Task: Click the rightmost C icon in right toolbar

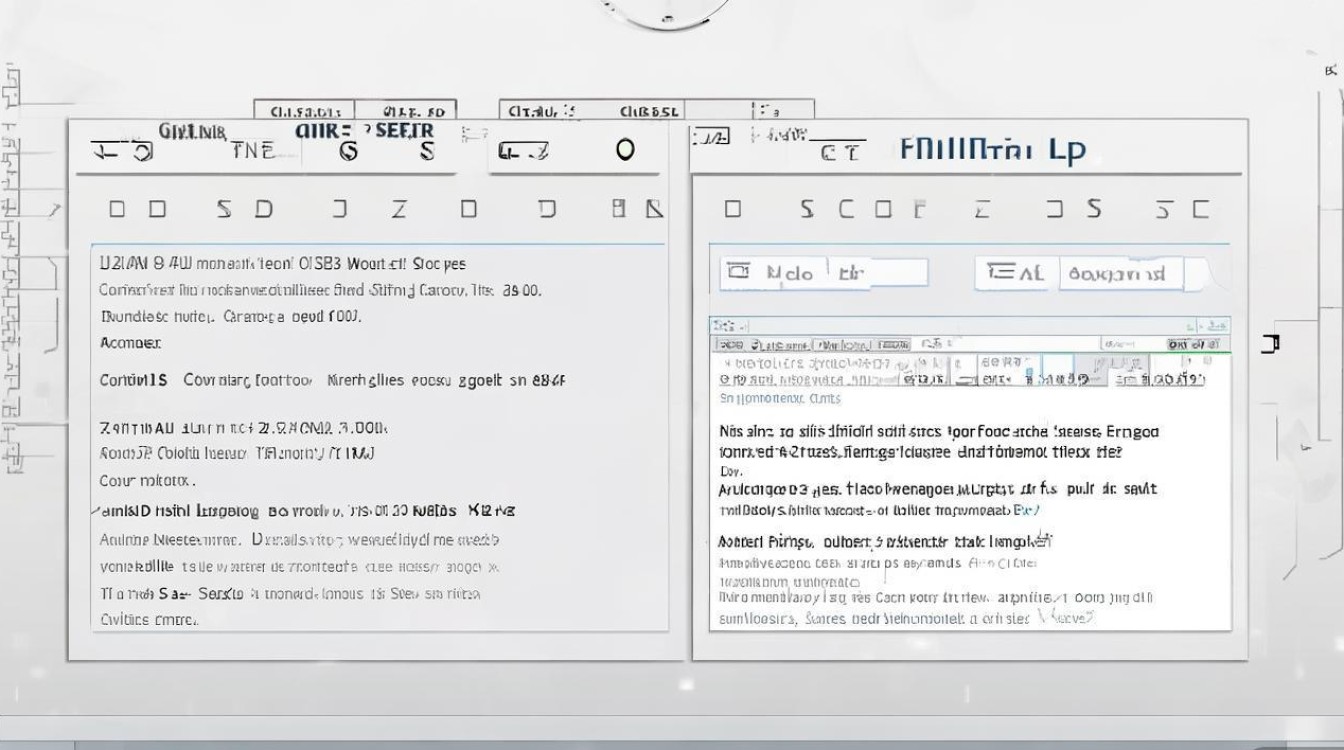Action: click(1200, 209)
